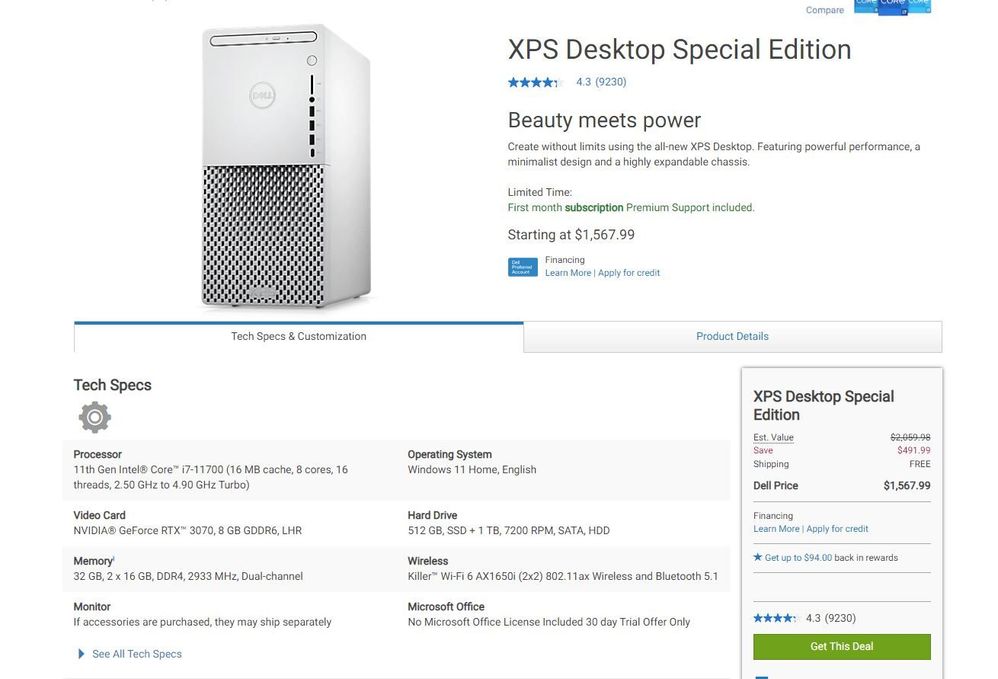Screen dimensions: 998x679
Task: Select the Tech Specs & Customization tab
Action: coord(298,337)
